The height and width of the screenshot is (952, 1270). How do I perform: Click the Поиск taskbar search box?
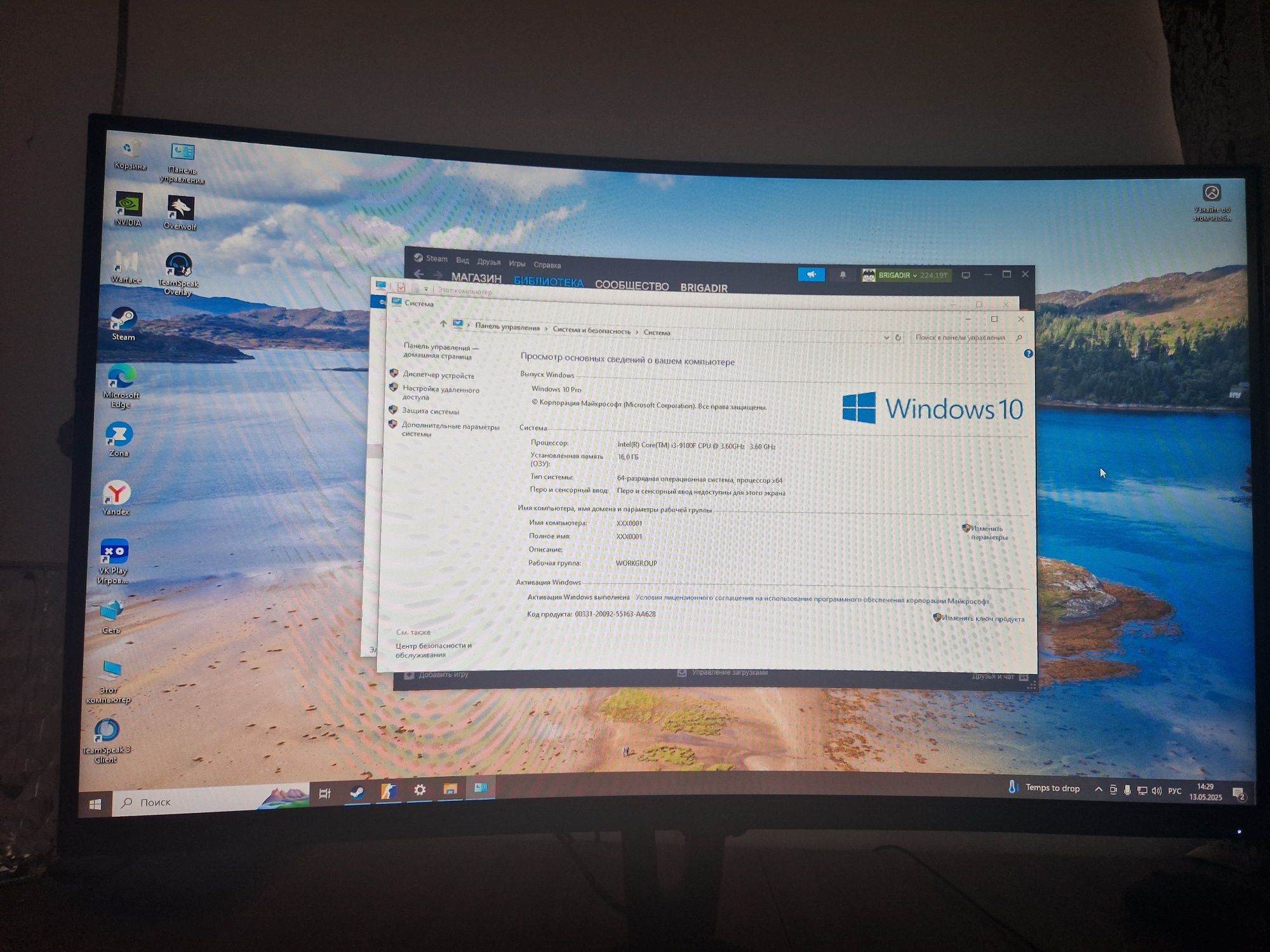pyautogui.click(x=210, y=800)
